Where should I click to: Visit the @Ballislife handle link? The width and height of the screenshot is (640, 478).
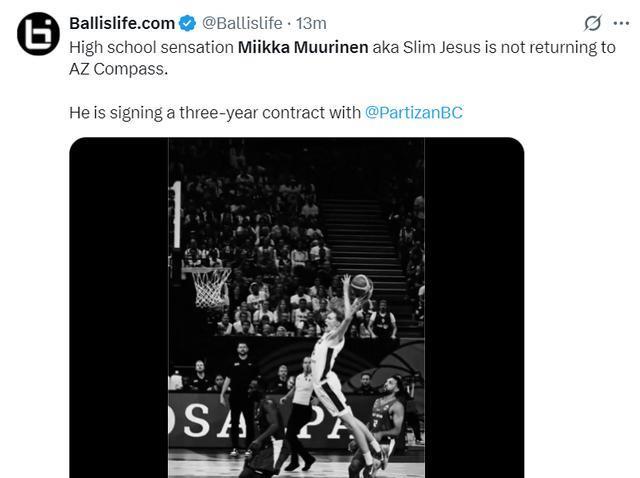[243, 23]
